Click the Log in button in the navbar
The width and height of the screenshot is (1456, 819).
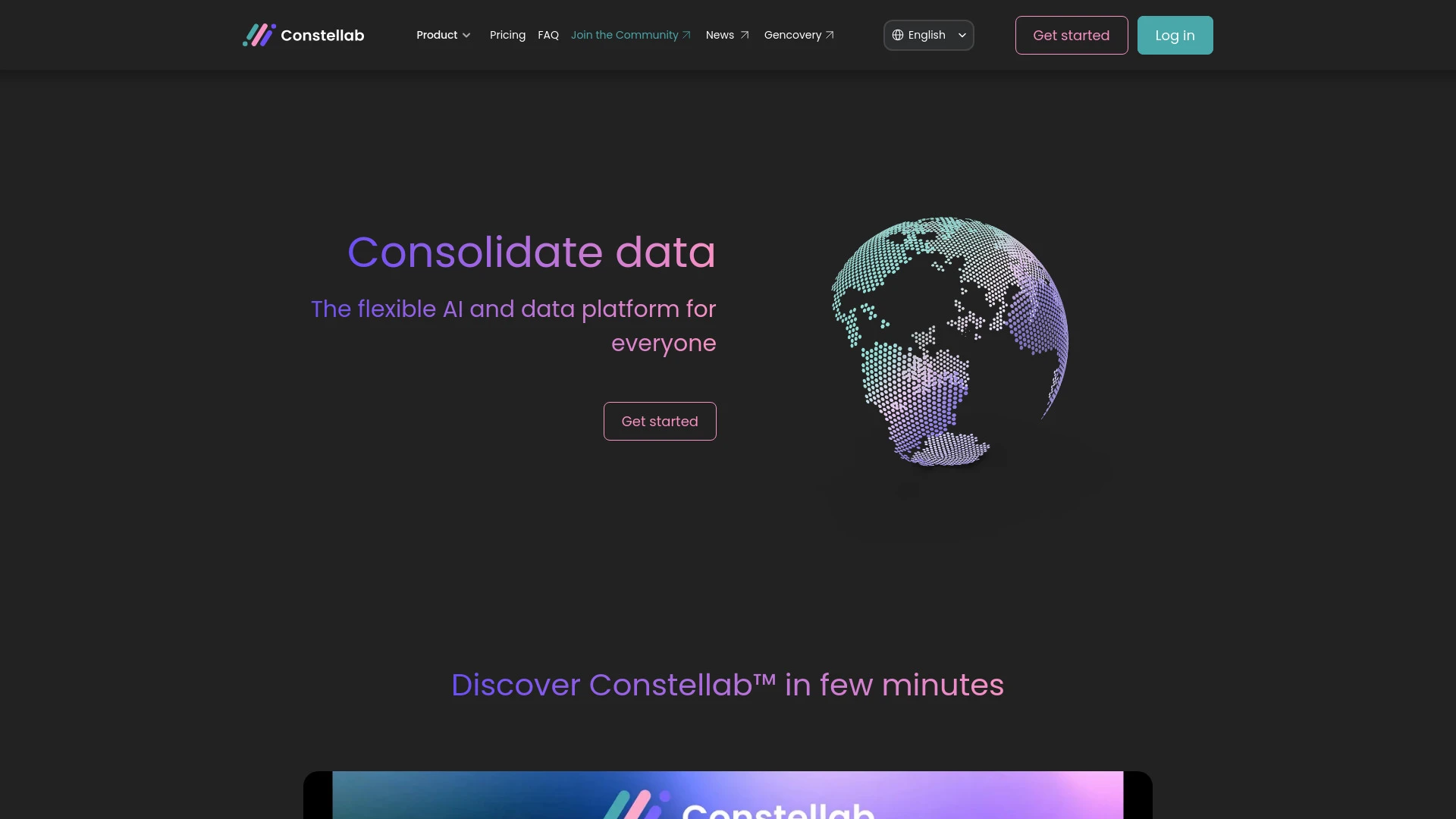(x=1175, y=35)
